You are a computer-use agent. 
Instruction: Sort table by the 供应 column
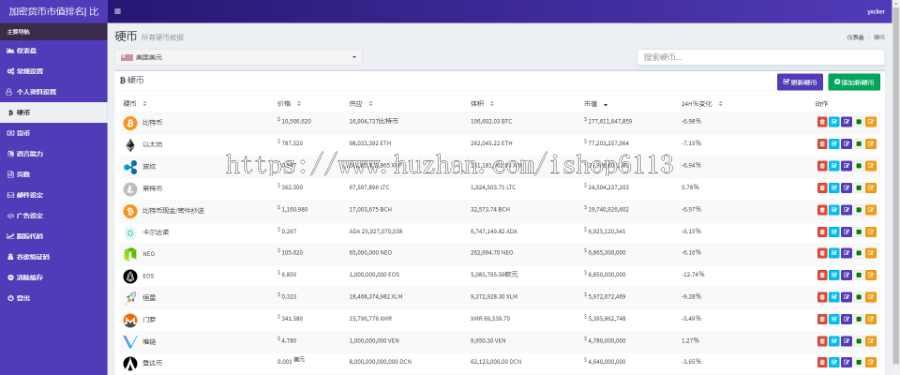(x=360, y=104)
